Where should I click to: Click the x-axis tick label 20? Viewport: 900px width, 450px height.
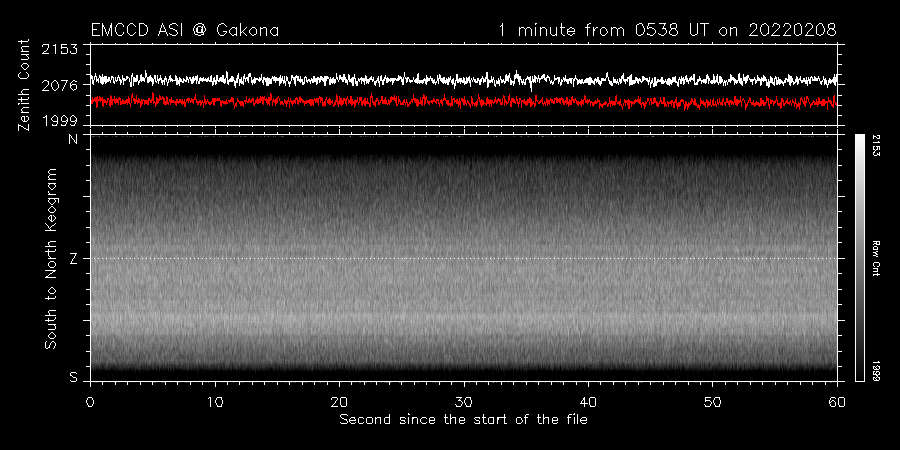[x=339, y=402]
